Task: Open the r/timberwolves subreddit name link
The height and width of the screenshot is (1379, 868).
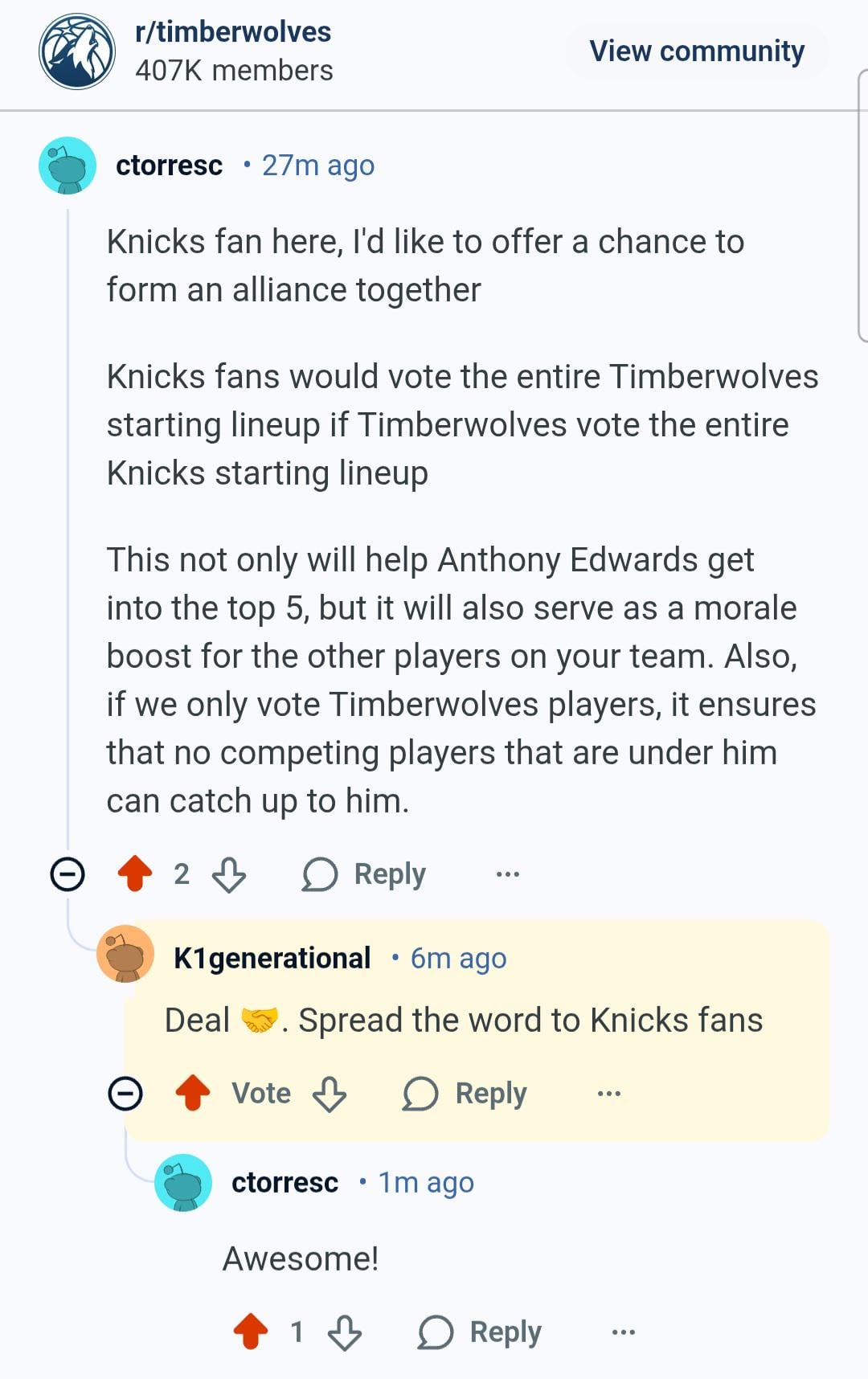Action: (x=233, y=32)
